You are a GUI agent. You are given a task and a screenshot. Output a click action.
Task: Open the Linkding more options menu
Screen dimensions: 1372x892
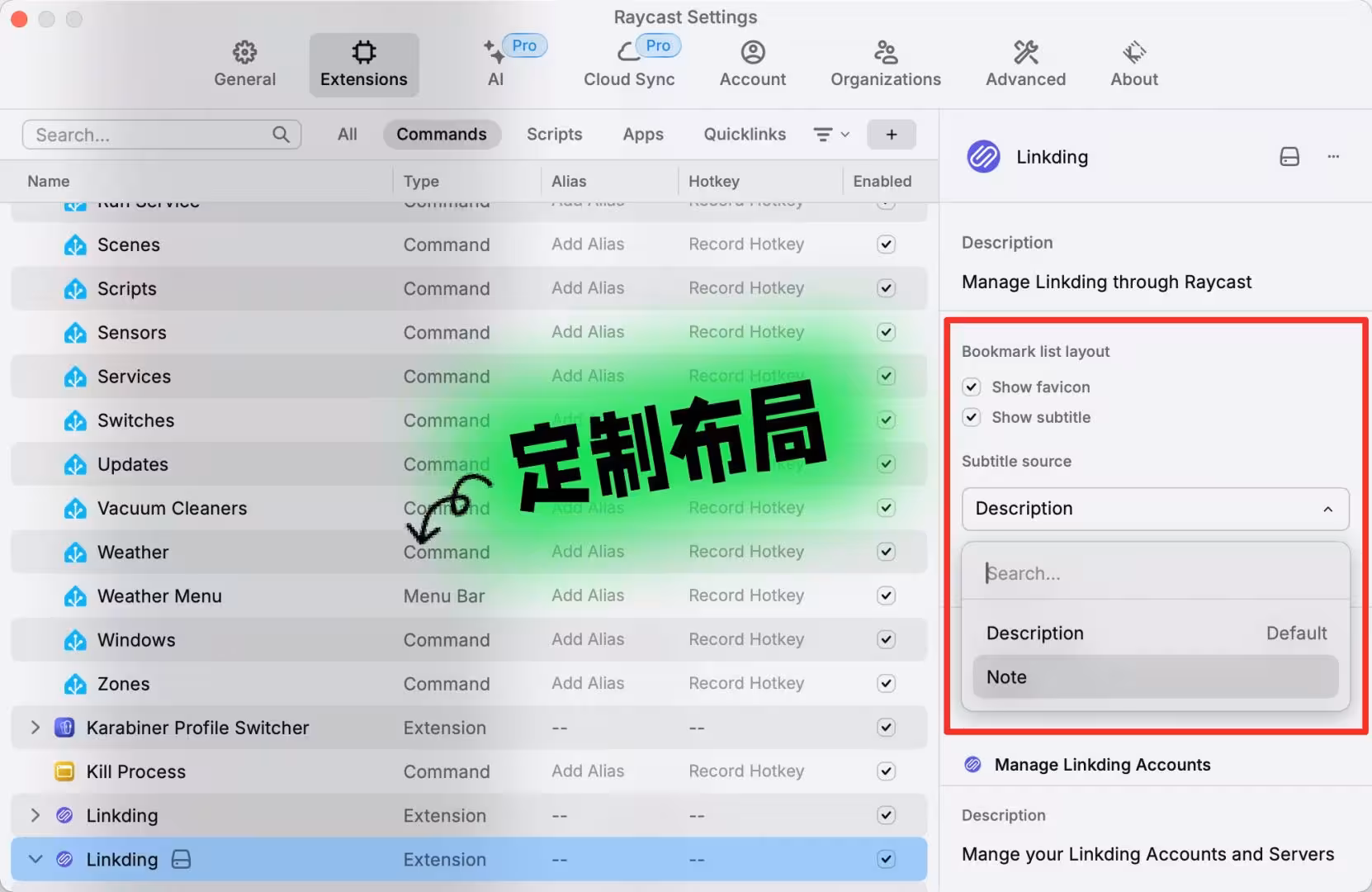(x=1333, y=156)
